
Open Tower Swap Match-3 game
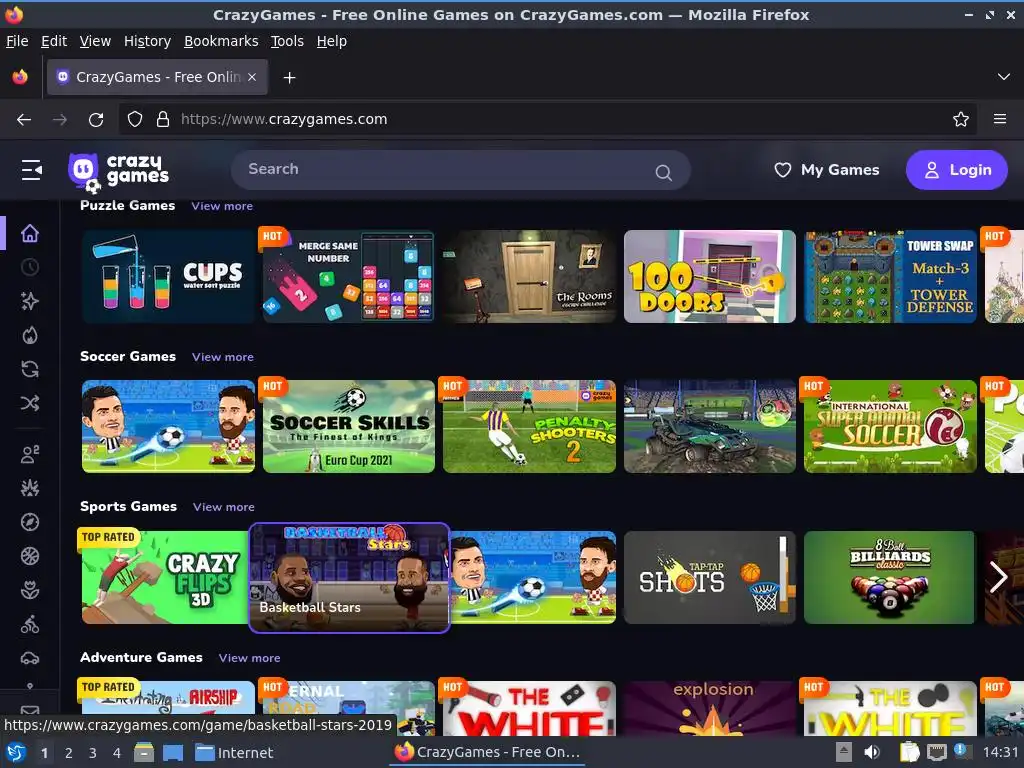coord(890,276)
